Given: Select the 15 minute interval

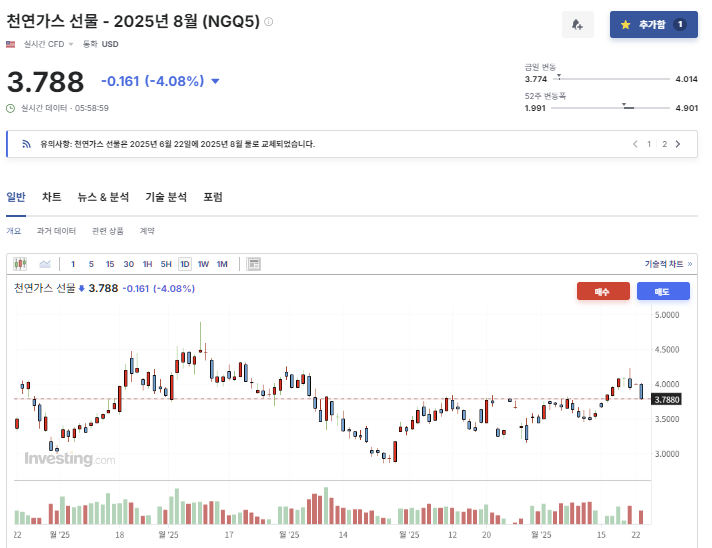Looking at the screenshot, I should coord(110,264).
